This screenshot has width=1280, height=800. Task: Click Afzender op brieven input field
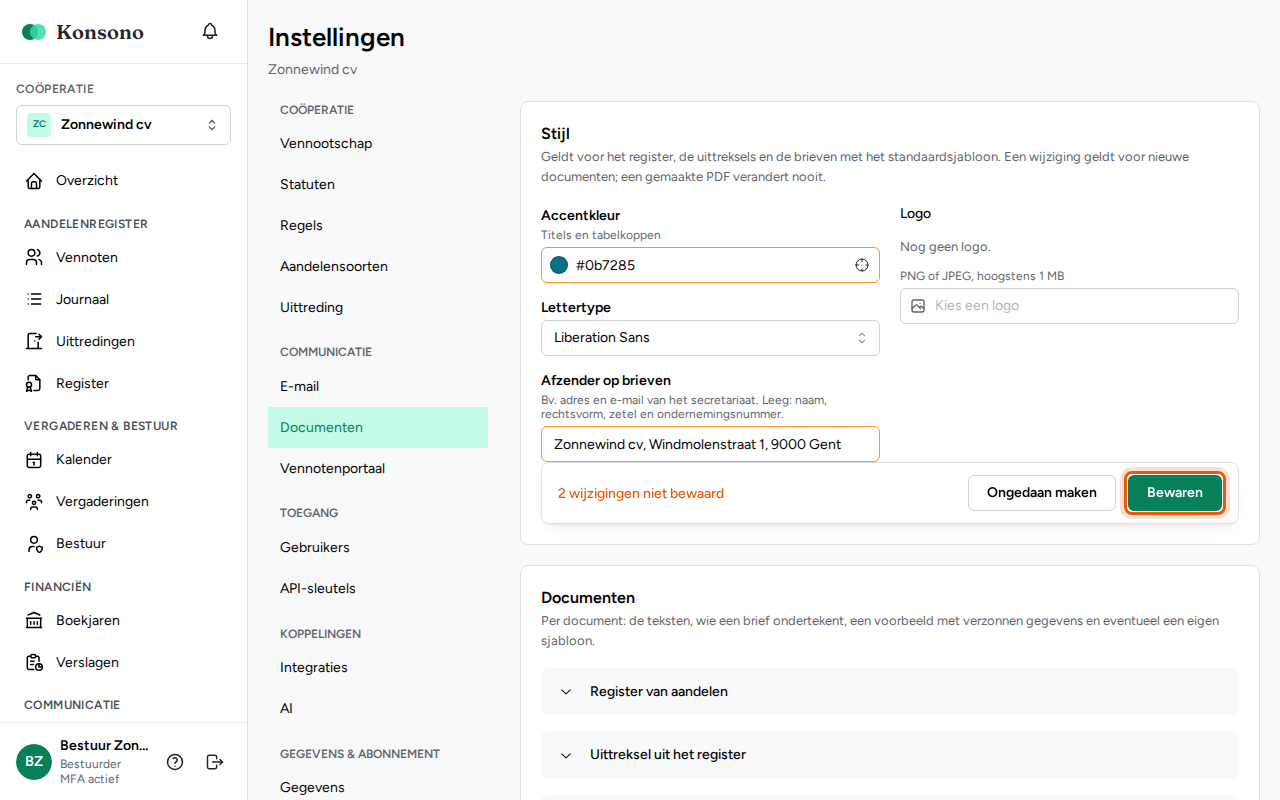tap(710, 444)
